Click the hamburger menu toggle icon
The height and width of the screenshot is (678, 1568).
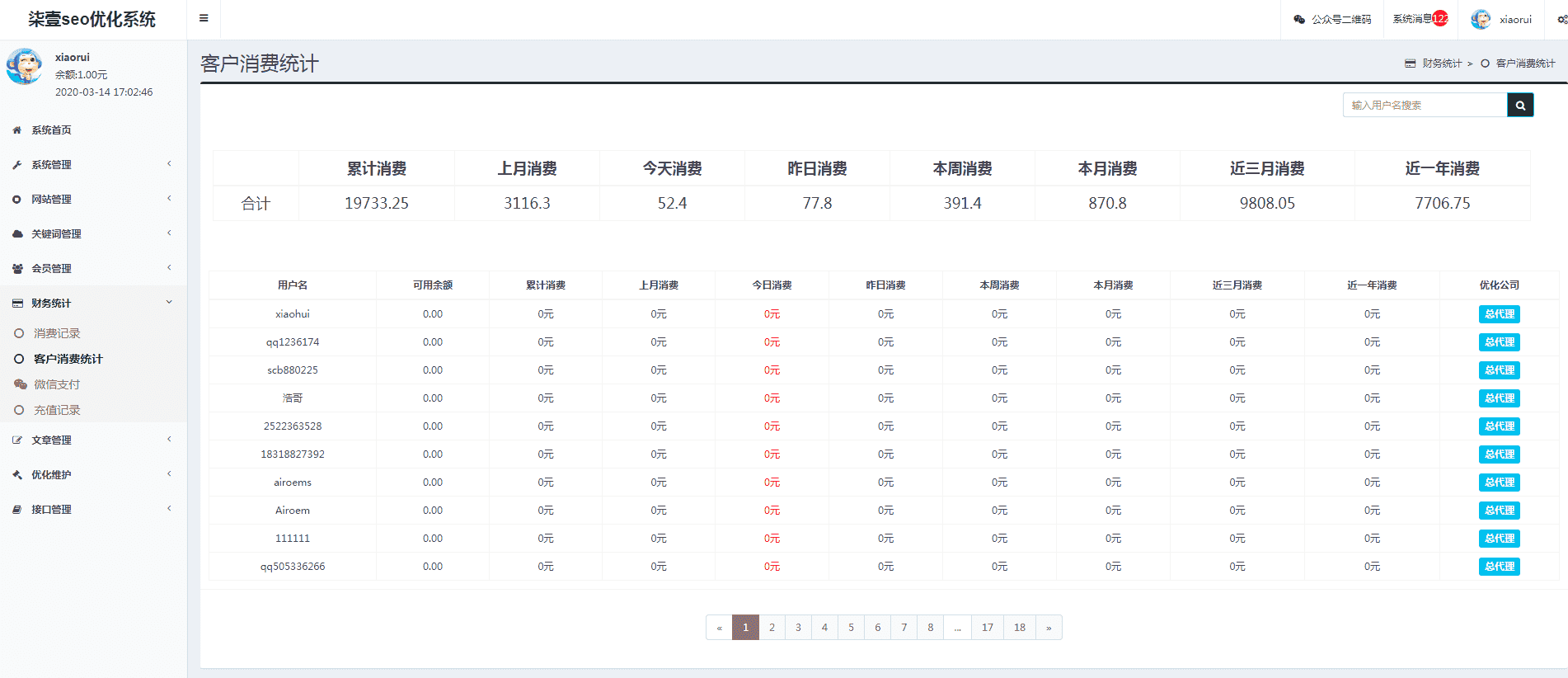(x=204, y=18)
